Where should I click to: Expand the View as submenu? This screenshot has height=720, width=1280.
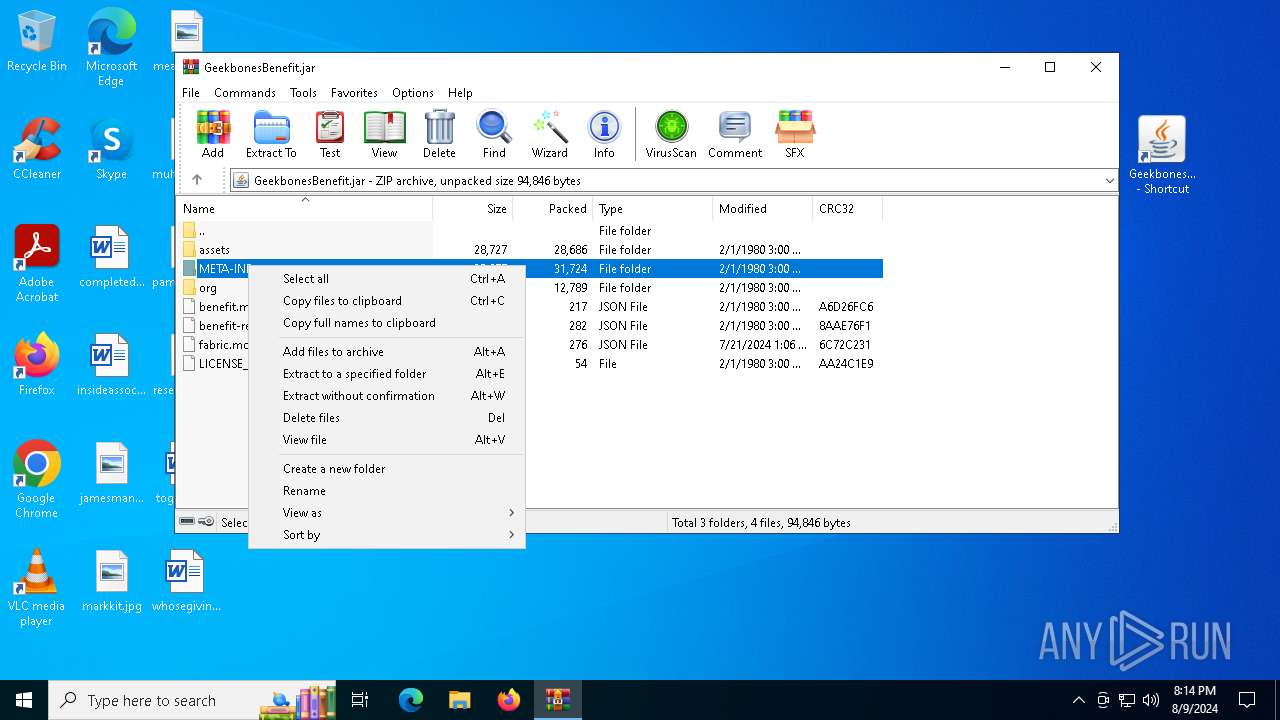[x=387, y=513]
